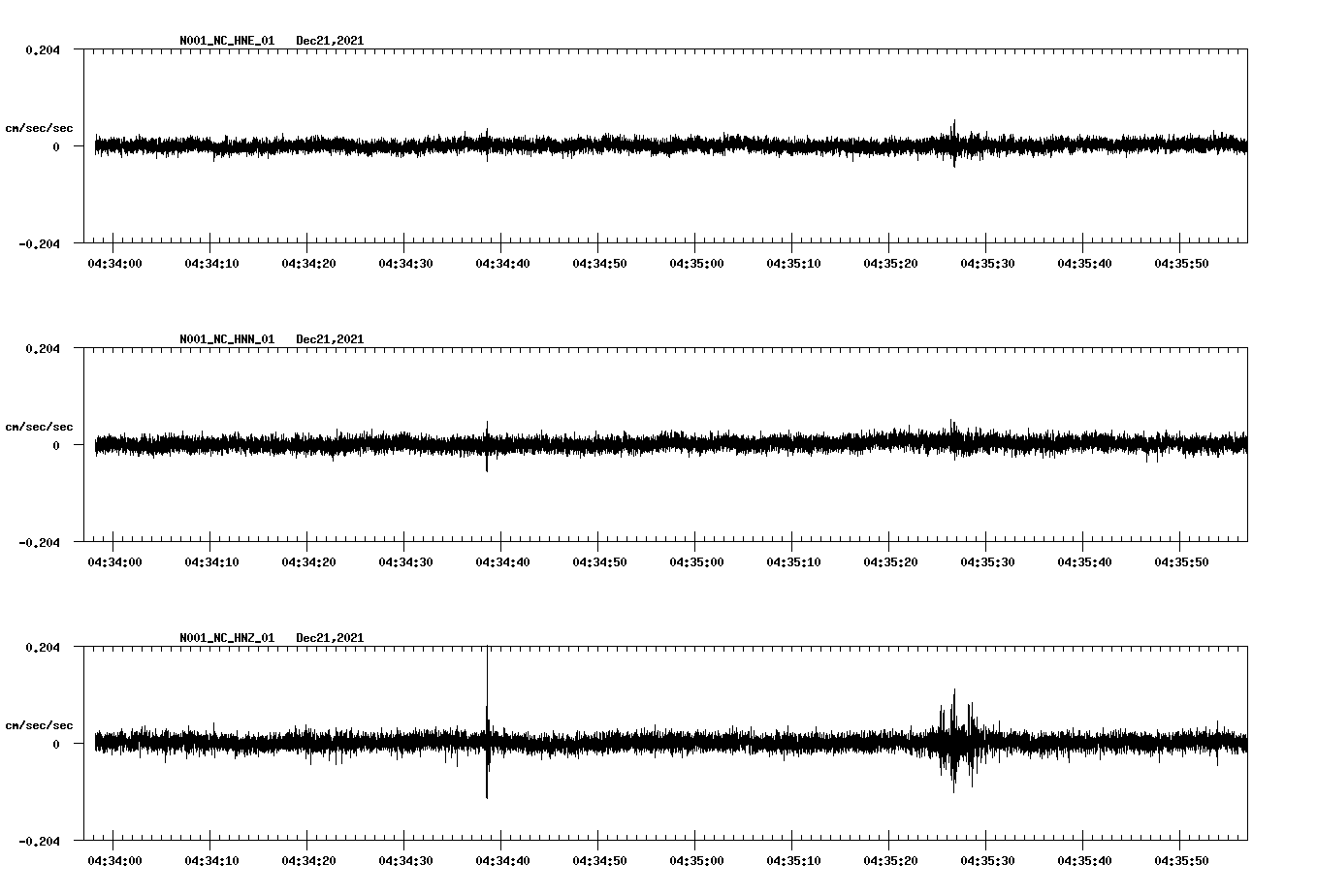
Task: Click the wave burst near 04:35:27 in HNZ trace
Action: [x=958, y=741]
